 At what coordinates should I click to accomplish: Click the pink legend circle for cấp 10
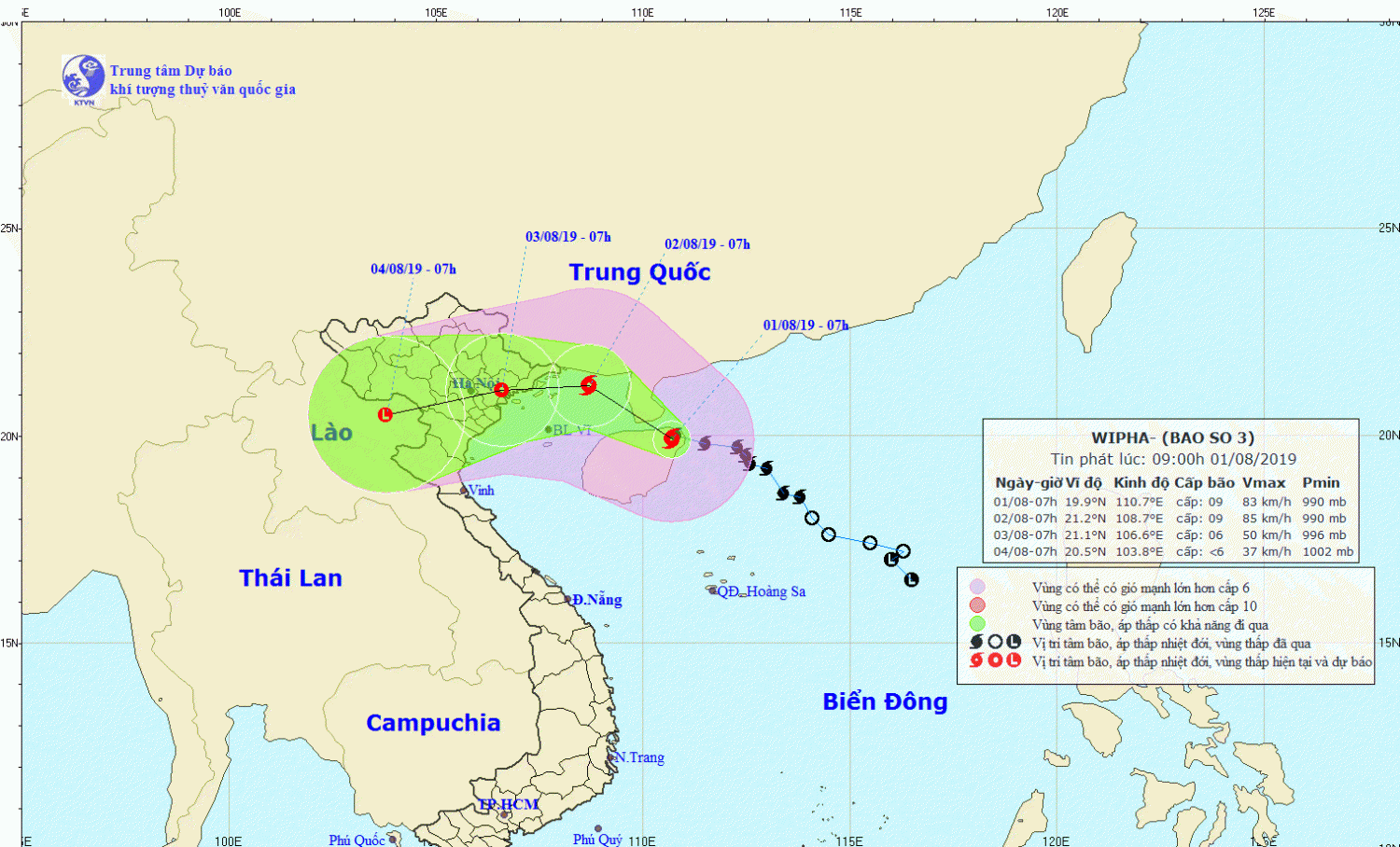(977, 605)
